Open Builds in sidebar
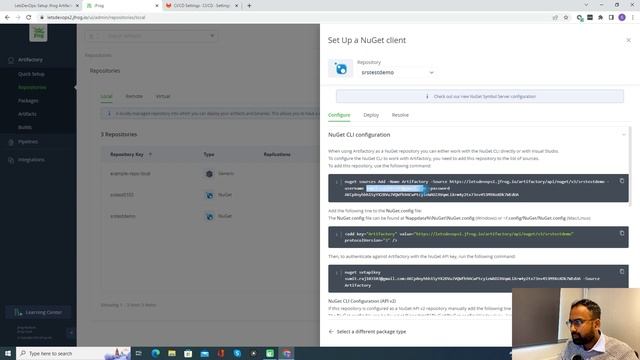The image size is (640, 360). (24, 127)
